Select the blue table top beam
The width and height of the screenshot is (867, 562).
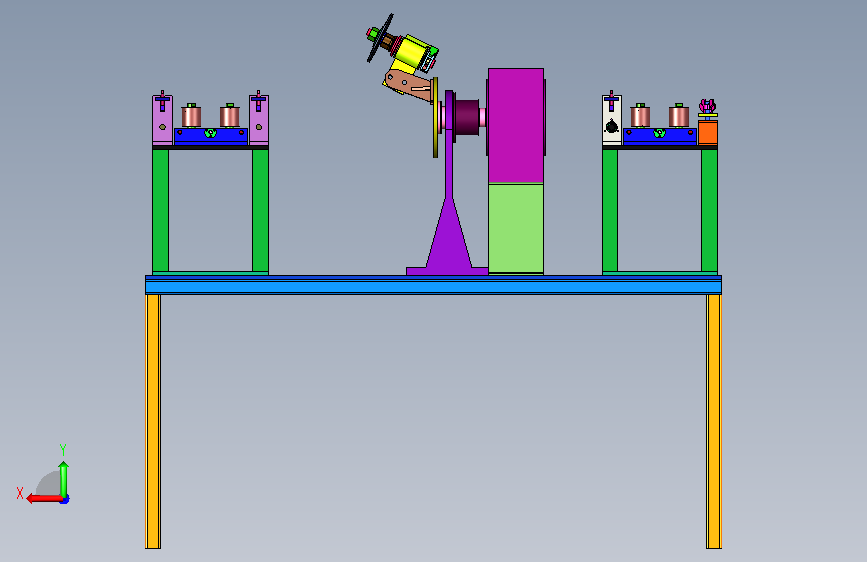434,285
